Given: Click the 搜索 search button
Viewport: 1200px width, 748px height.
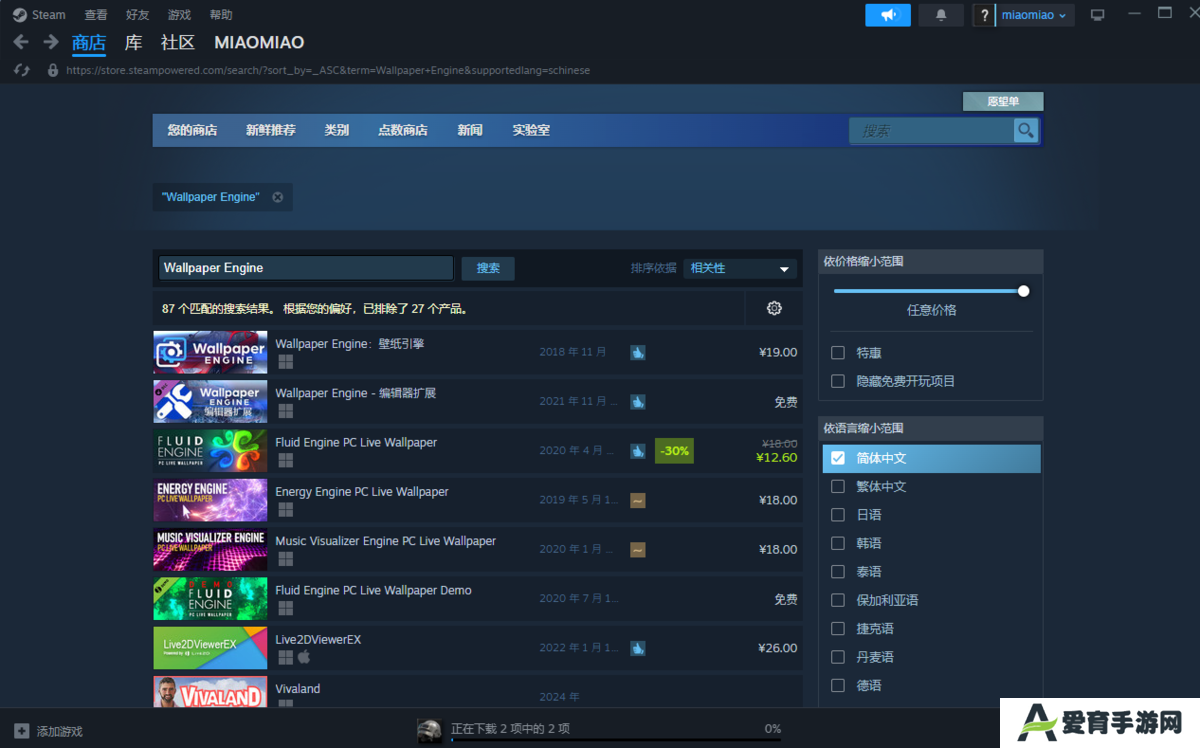Looking at the screenshot, I should [488, 268].
